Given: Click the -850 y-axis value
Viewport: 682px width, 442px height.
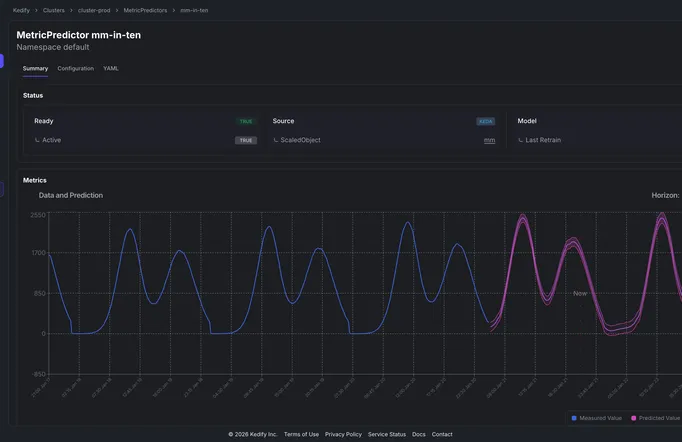Looking at the screenshot, I should pyautogui.click(x=38, y=374).
